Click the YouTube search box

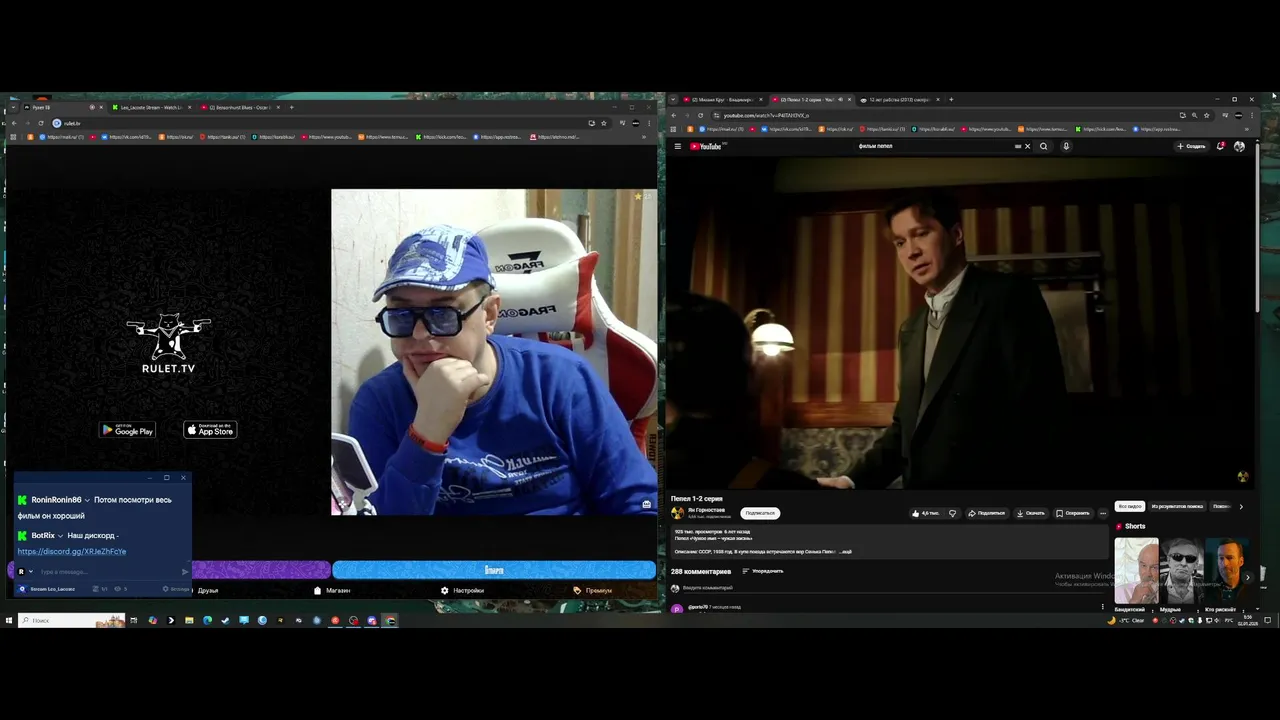pos(935,146)
